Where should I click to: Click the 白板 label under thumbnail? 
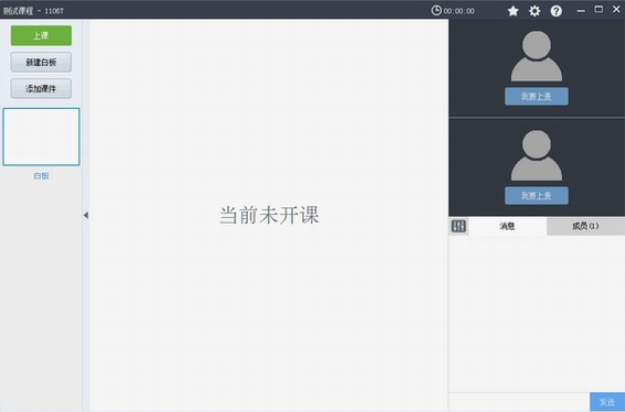41,176
